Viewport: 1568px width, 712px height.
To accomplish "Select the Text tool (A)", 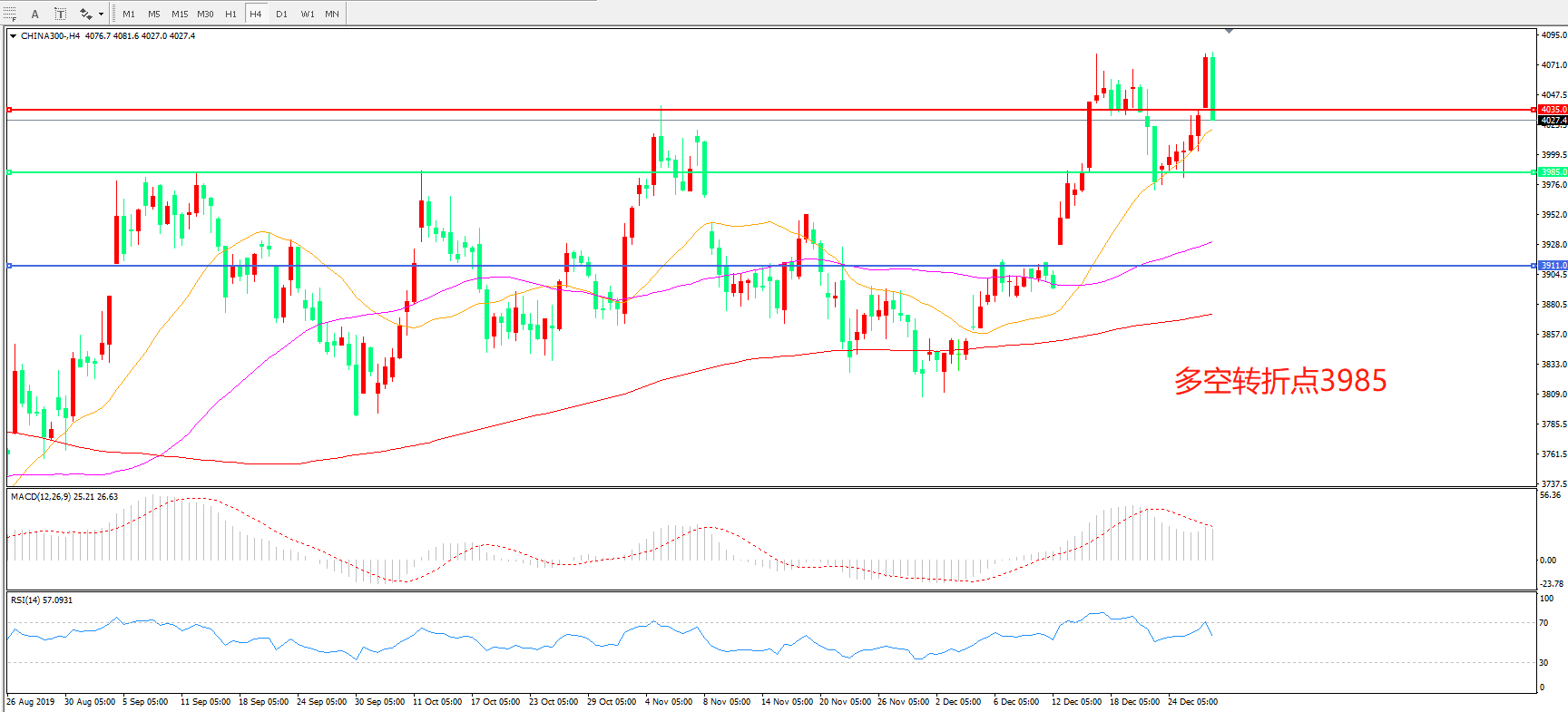I will click(35, 14).
